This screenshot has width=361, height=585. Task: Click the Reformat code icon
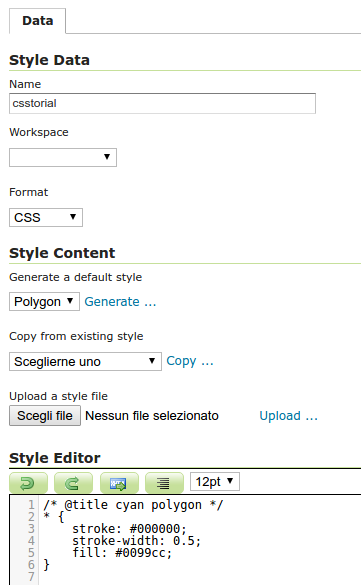164,483
